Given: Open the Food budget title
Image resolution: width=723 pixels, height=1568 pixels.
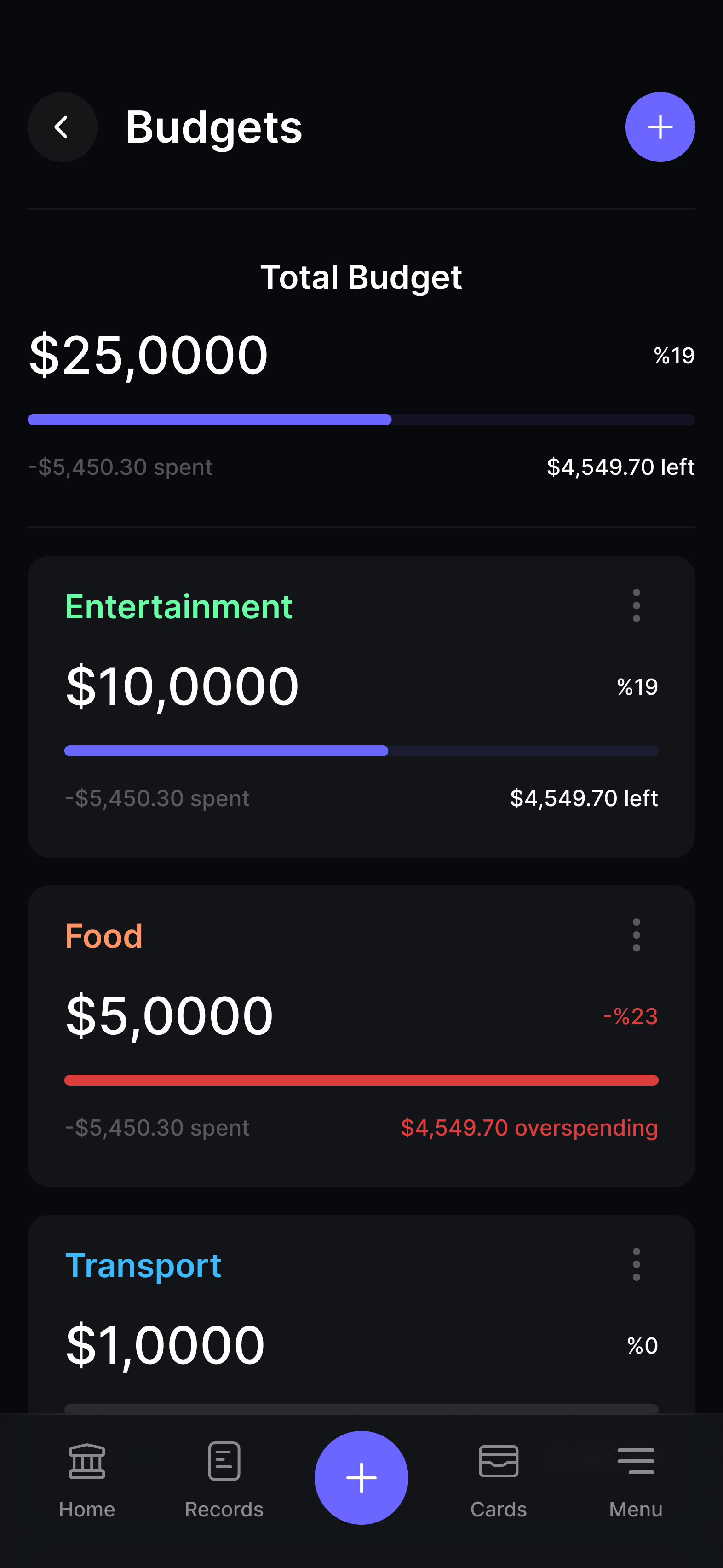Looking at the screenshot, I should [104, 935].
